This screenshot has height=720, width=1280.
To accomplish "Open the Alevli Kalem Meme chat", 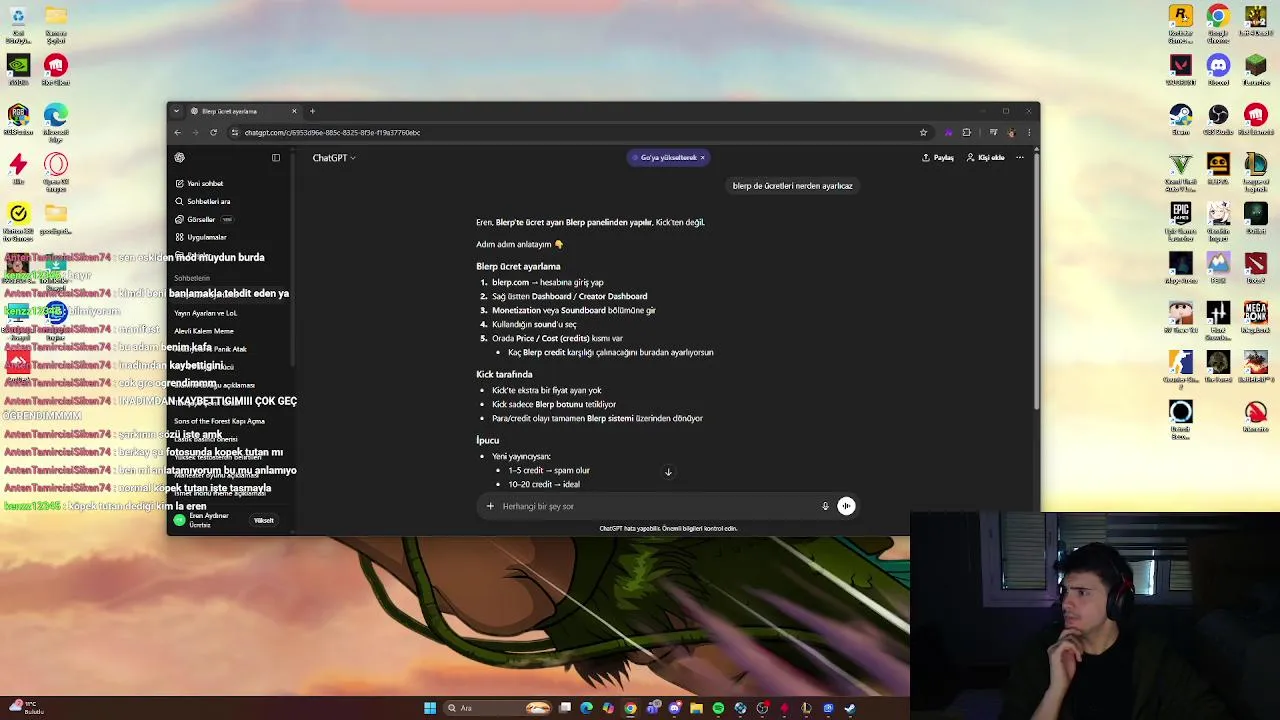I will [x=204, y=331].
